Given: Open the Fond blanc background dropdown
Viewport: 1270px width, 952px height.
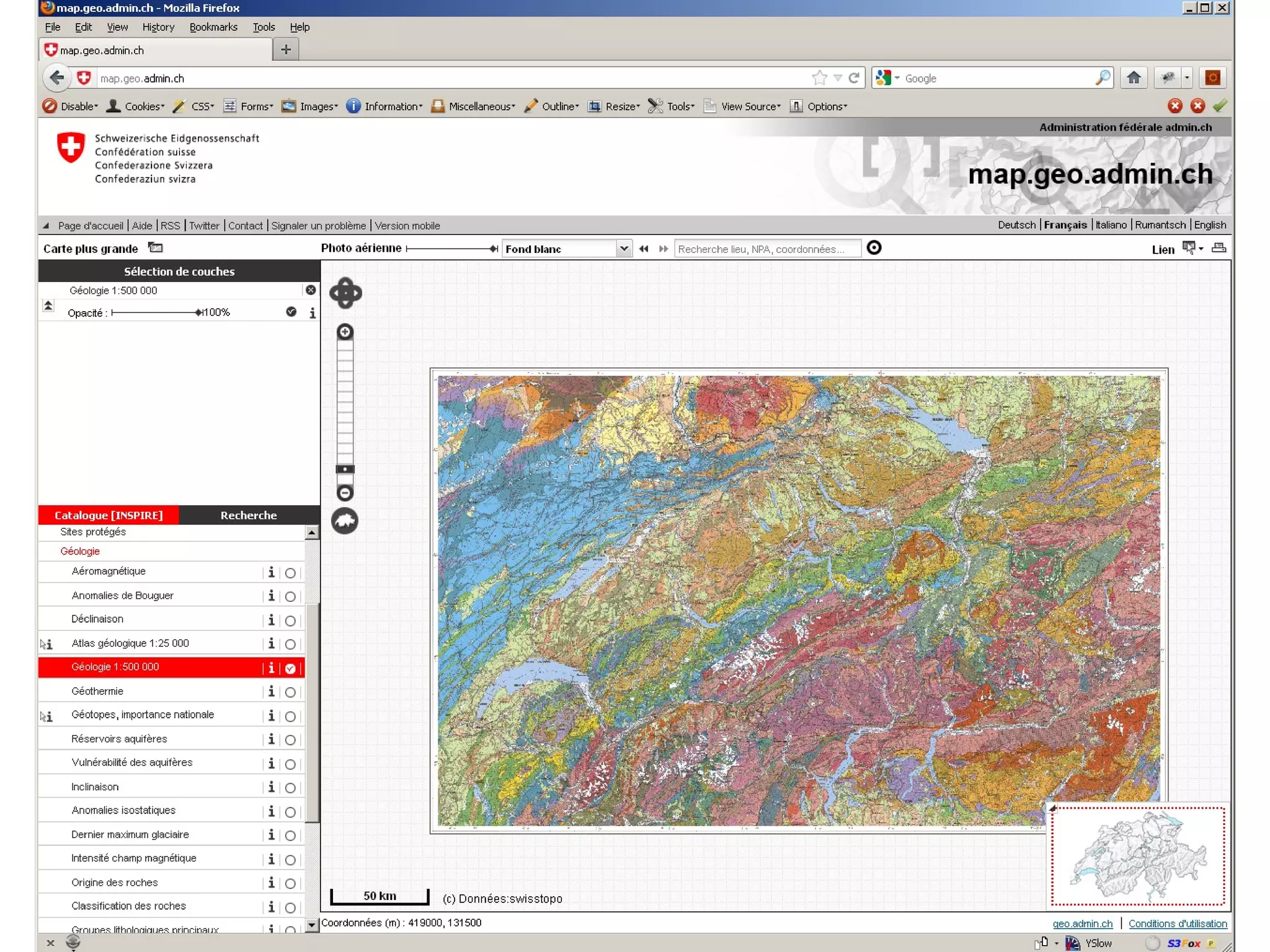Looking at the screenshot, I should coord(624,249).
